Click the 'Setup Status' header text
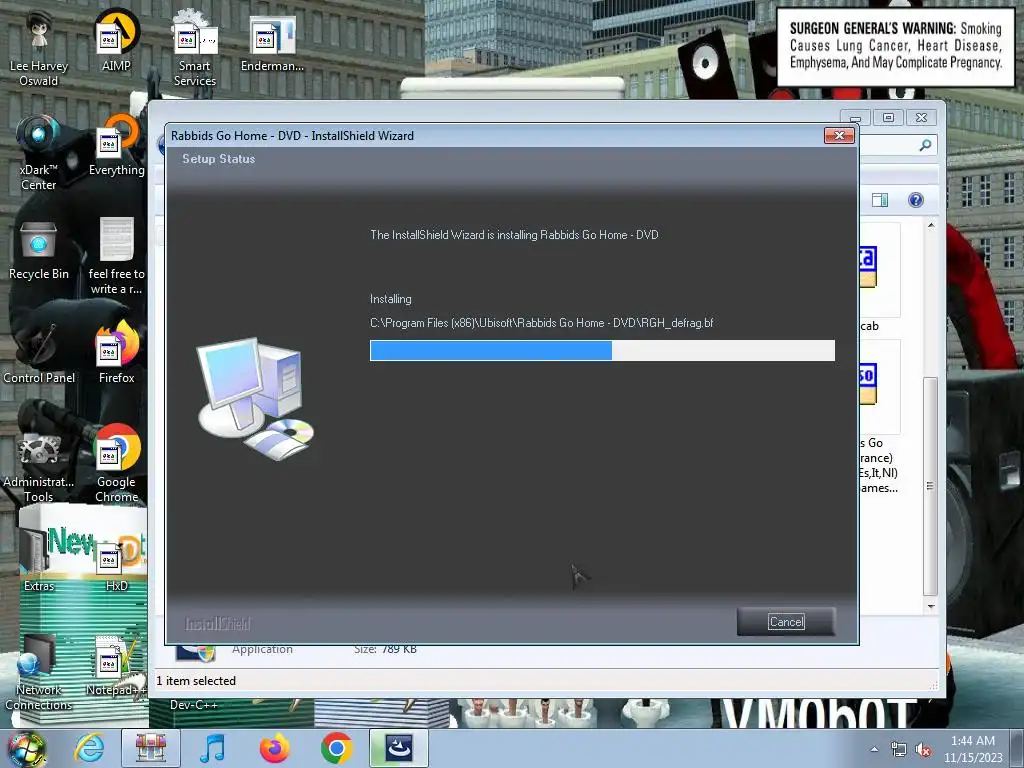This screenshot has width=1024, height=768. coord(219,159)
